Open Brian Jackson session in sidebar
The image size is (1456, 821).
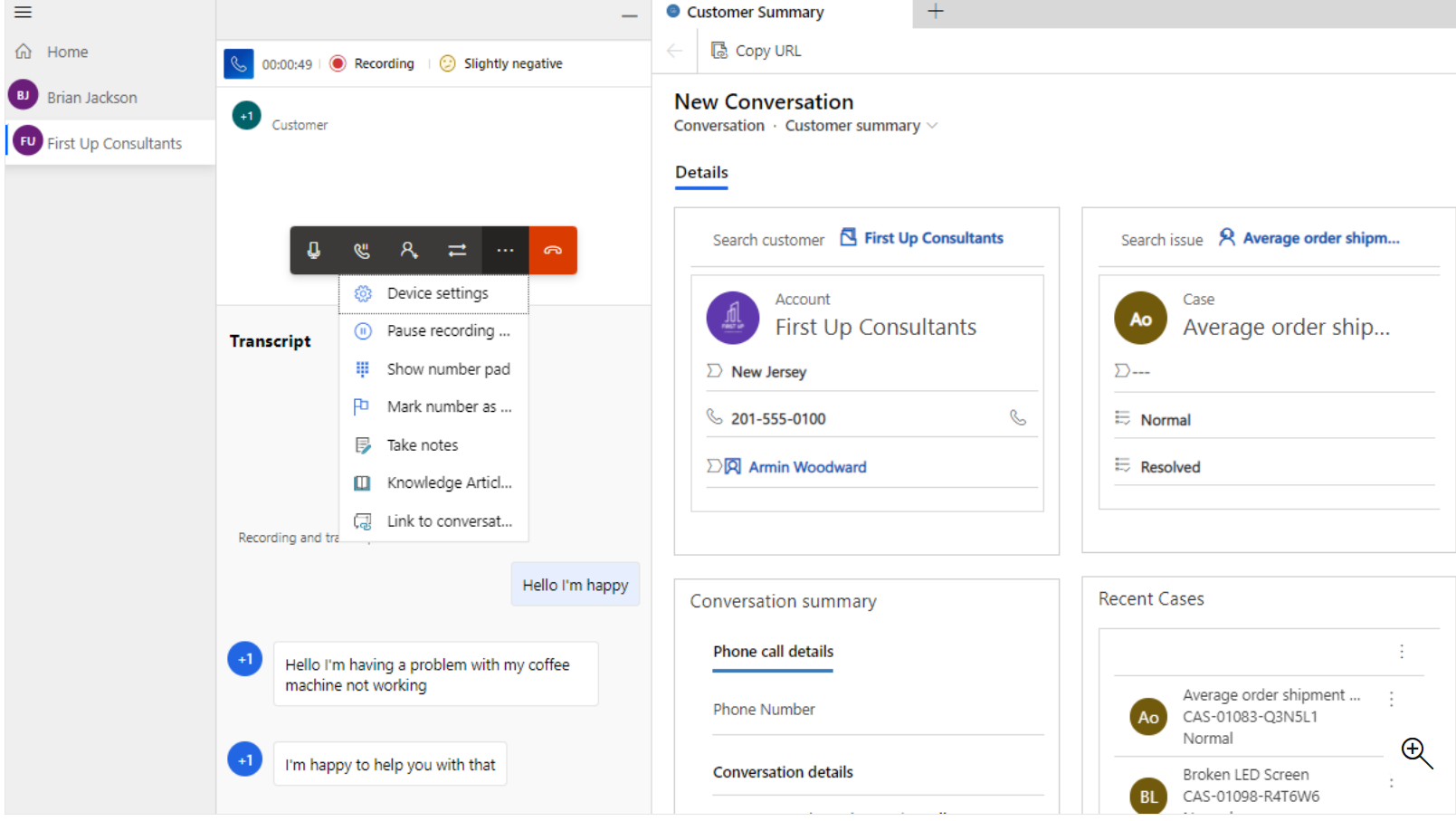[x=91, y=98]
